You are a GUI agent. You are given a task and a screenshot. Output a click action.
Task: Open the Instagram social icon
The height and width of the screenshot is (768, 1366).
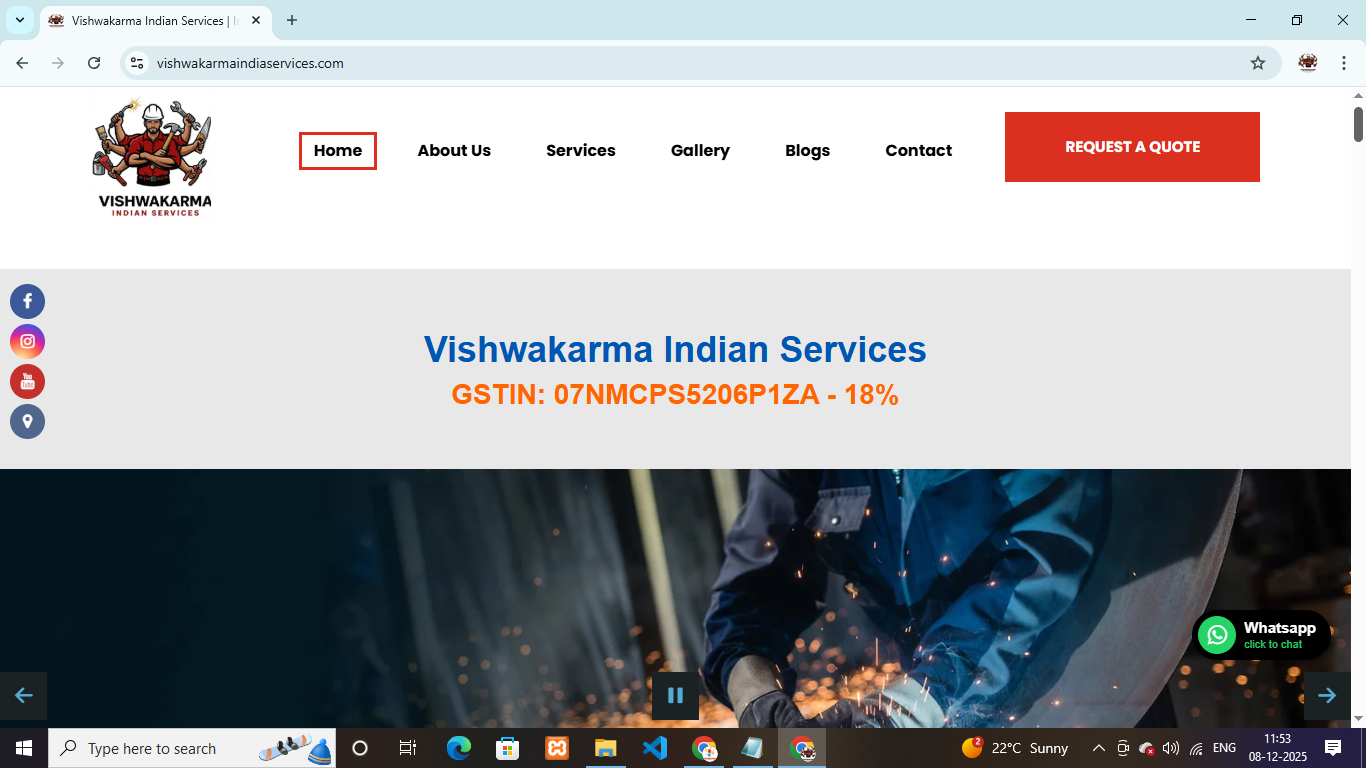(27, 341)
